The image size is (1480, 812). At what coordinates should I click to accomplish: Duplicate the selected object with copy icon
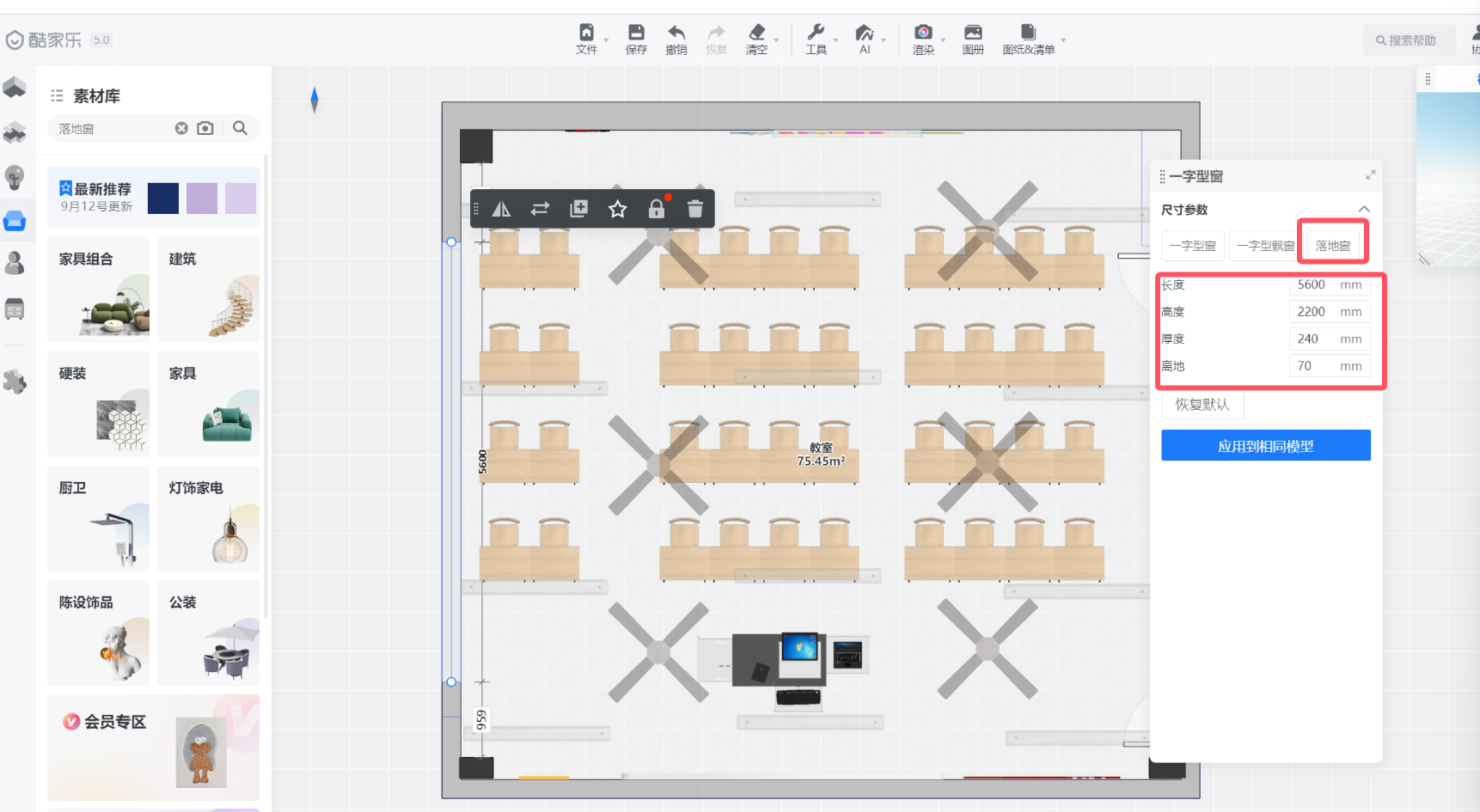pyautogui.click(x=579, y=209)
